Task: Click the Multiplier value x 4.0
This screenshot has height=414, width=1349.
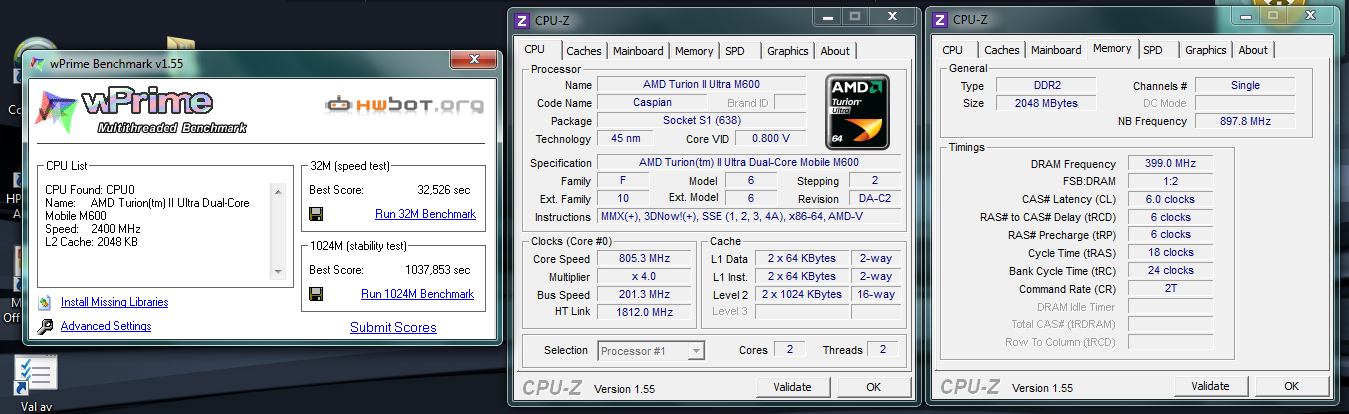Action: tap(642, 276)
